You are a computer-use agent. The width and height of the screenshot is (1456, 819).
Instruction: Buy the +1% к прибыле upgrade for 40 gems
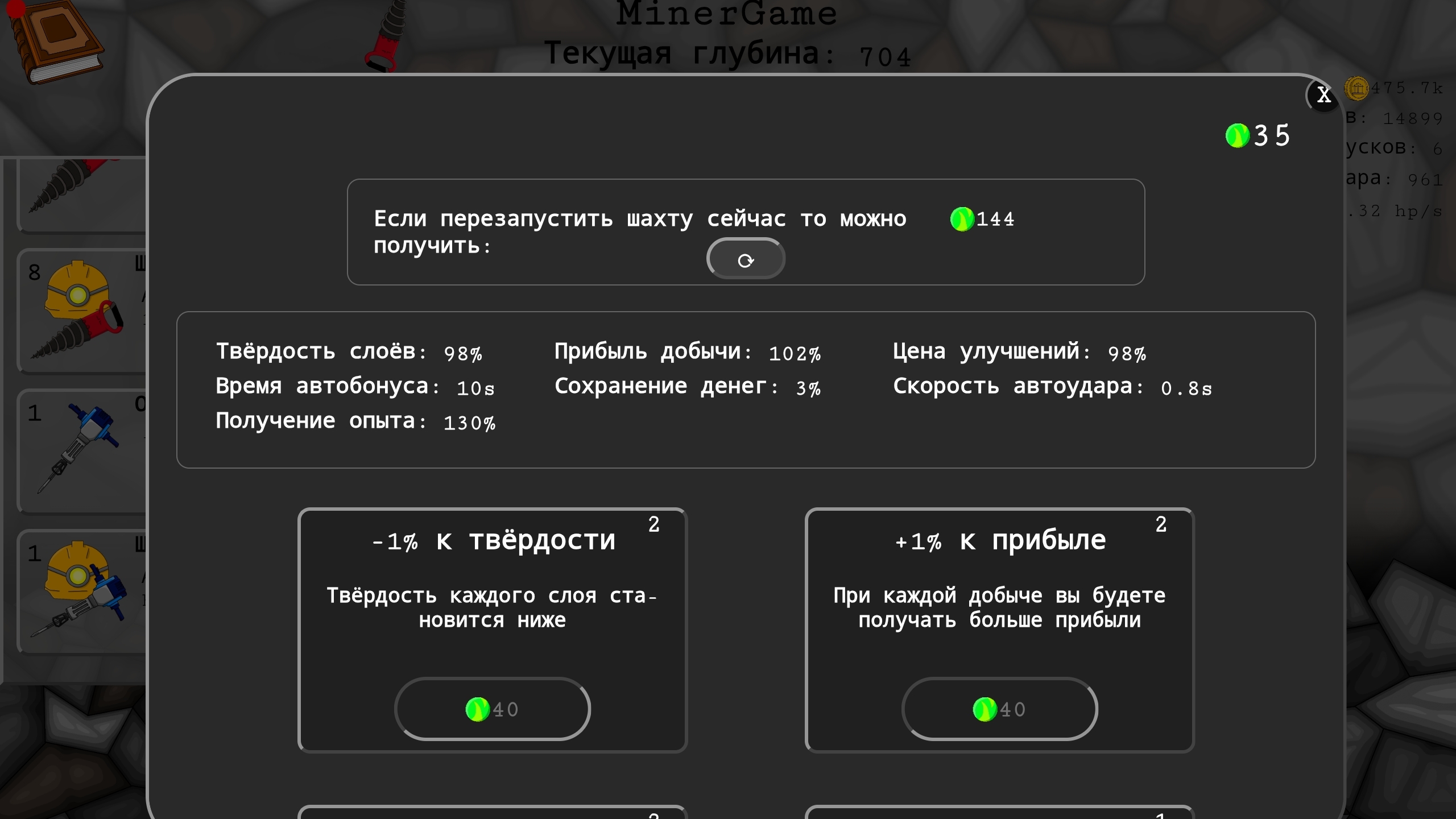(x=999, y=709)
